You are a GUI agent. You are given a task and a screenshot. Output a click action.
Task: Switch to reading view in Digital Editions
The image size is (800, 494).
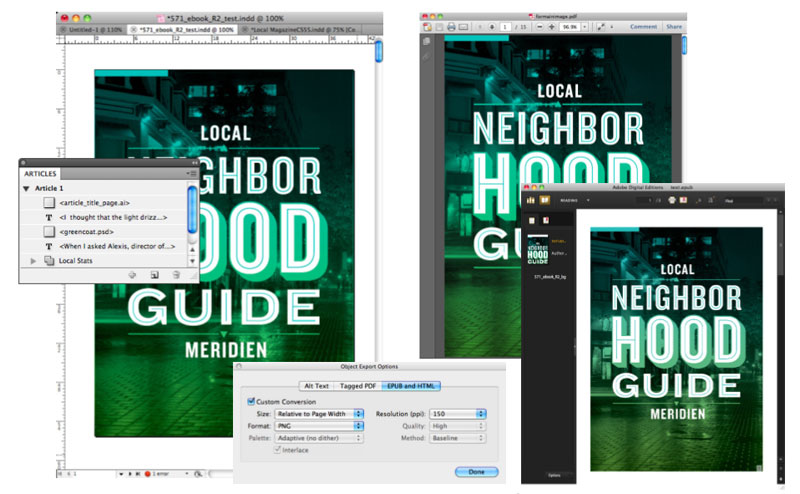[545, 200]
